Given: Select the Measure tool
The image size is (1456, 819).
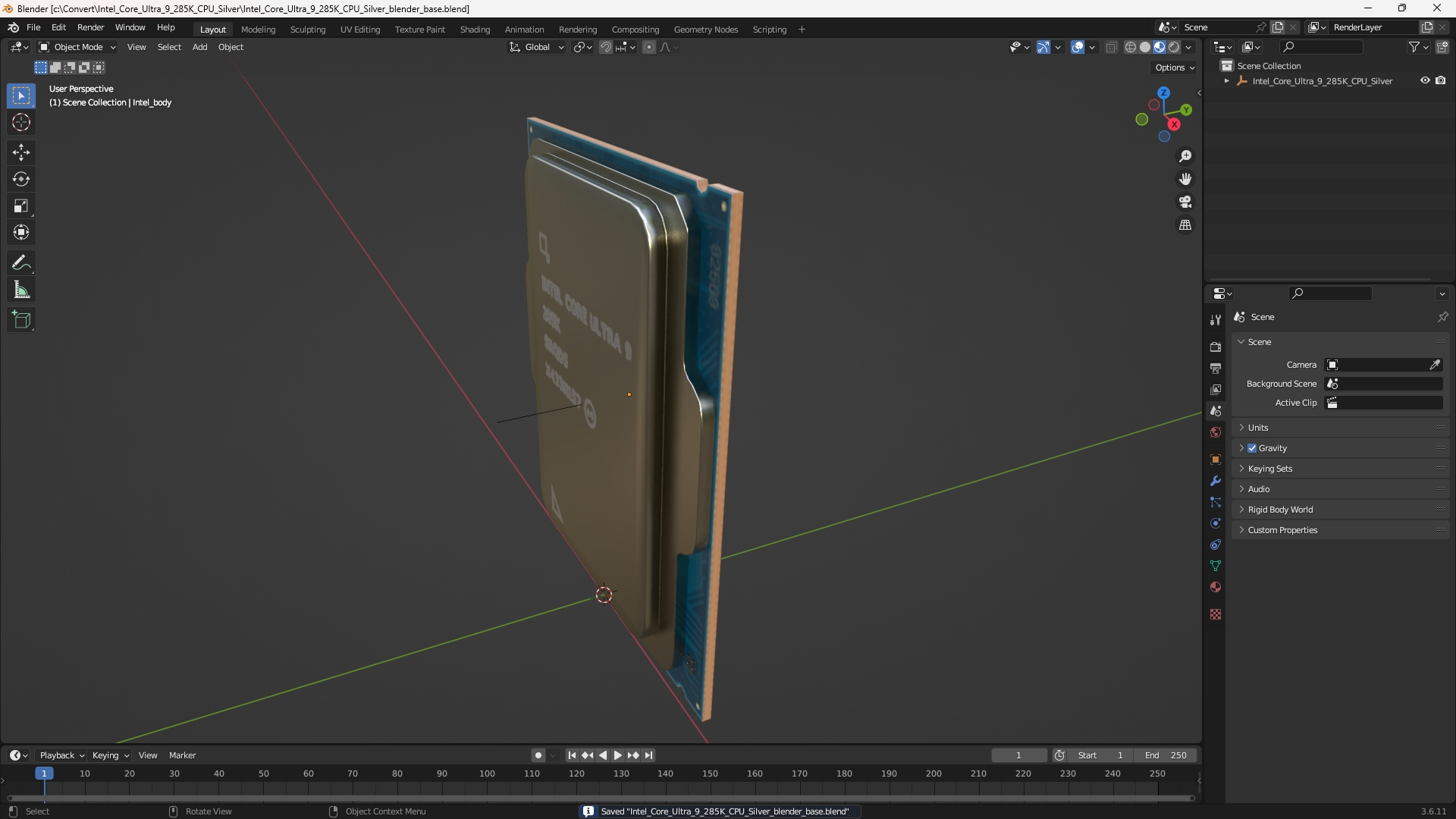Looking at the screenshot, I should 21,290.
